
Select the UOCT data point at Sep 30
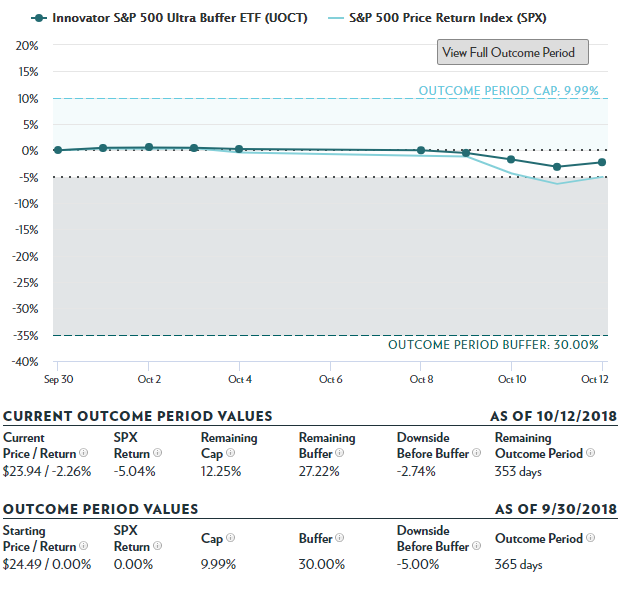58,150
